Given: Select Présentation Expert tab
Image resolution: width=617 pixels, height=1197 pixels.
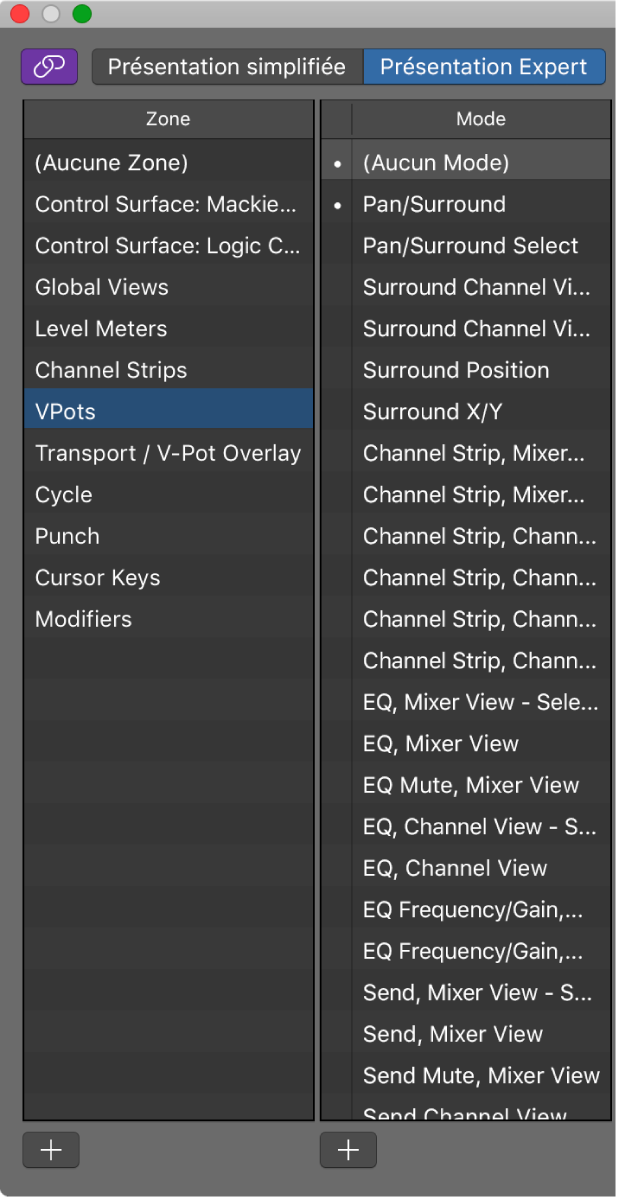Looking at the screenshot, I should click(x=484, y=67).
